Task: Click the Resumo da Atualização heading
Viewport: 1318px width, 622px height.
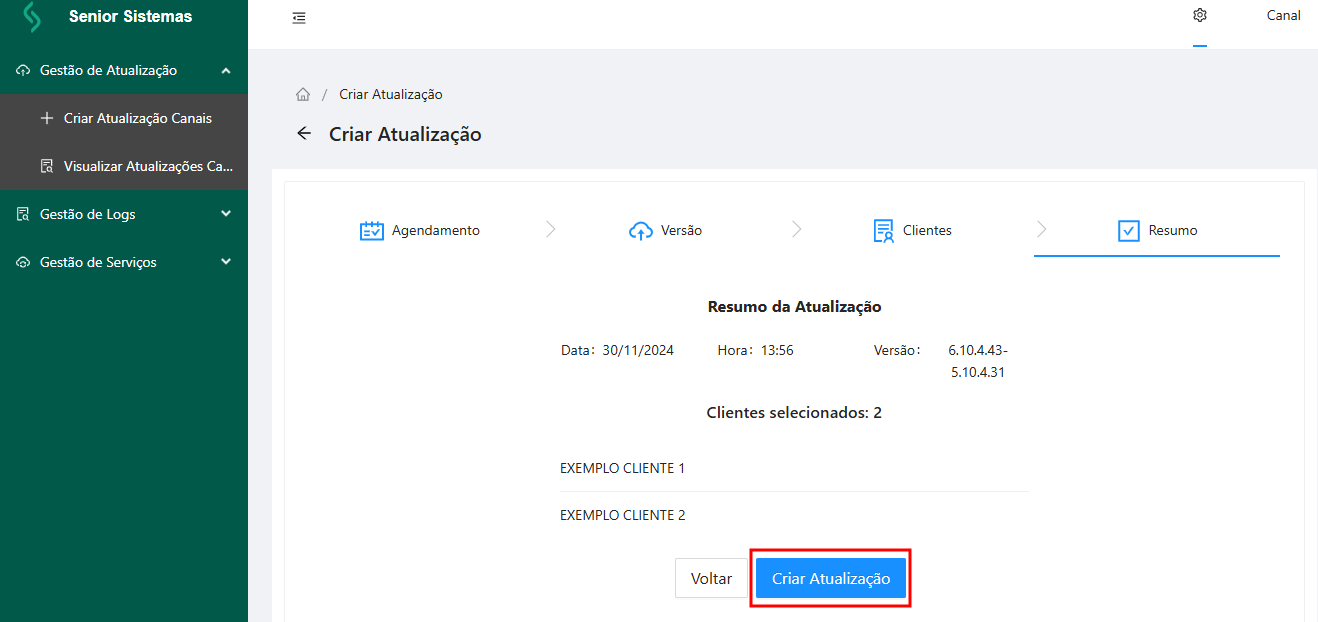Action: click(x=794, y=307)
